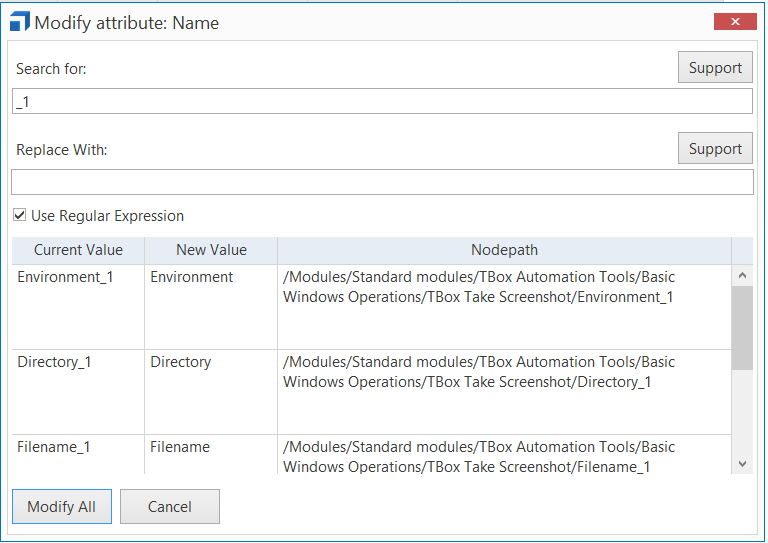
Task: Click into the Replace With text box
Action: pyautogui.click(x=381, y=182)
